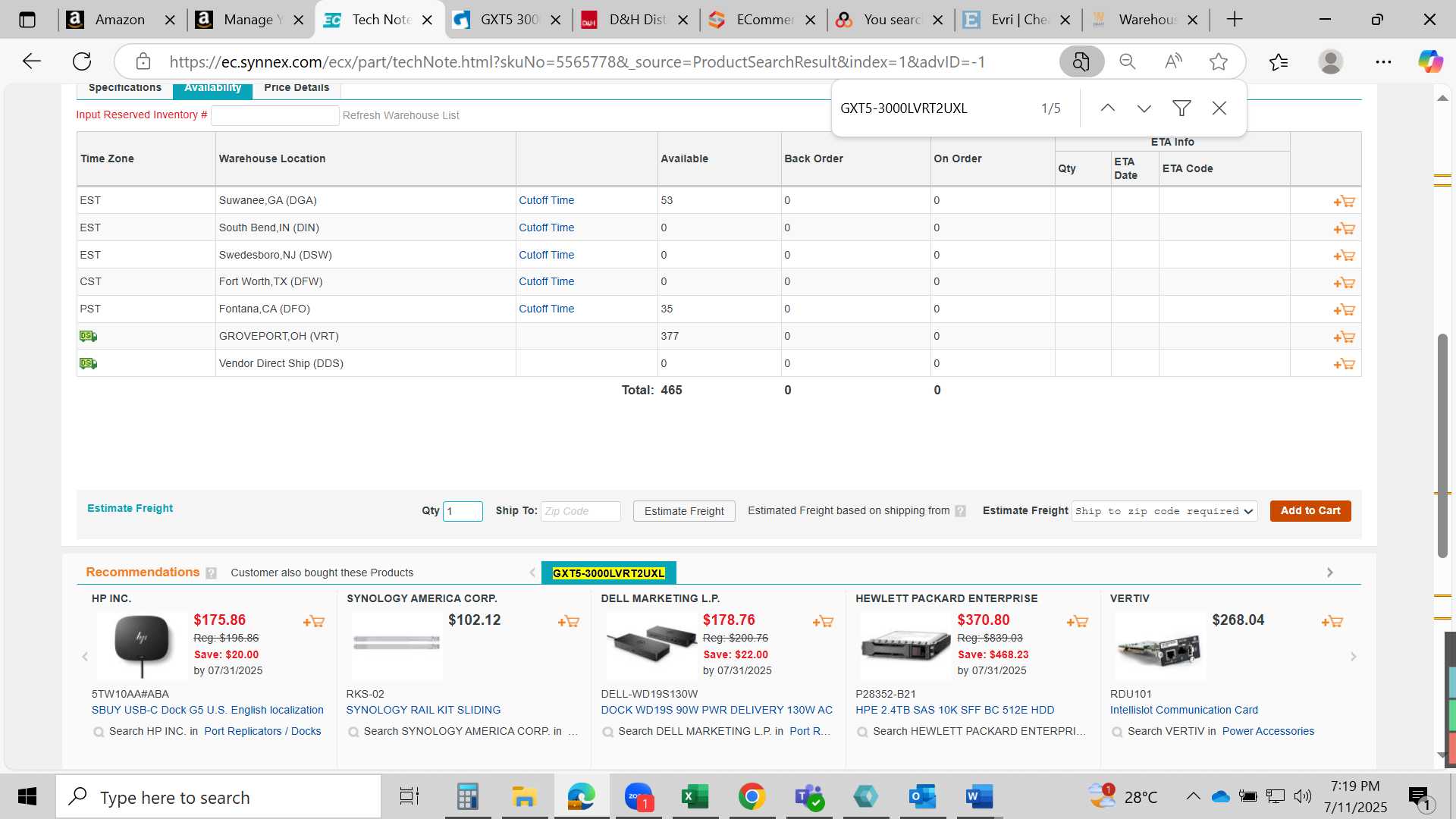Open browser profile menu
The image size is (1456, 819).
1331,61
